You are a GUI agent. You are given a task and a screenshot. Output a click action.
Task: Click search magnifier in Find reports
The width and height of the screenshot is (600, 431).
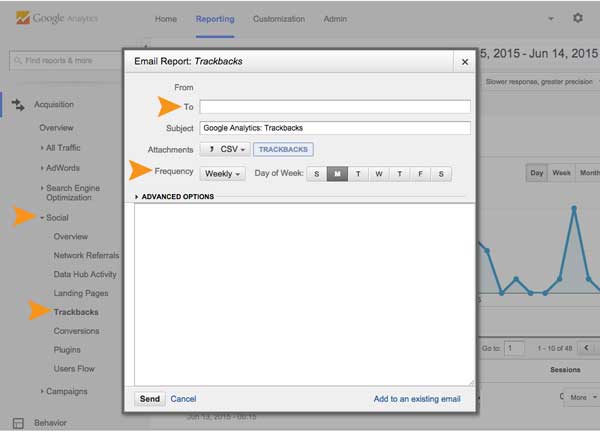18,60
